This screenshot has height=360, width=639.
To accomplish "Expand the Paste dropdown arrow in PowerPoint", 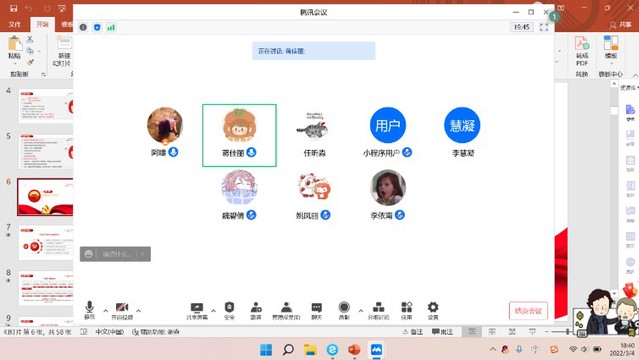I will (15, 64).
